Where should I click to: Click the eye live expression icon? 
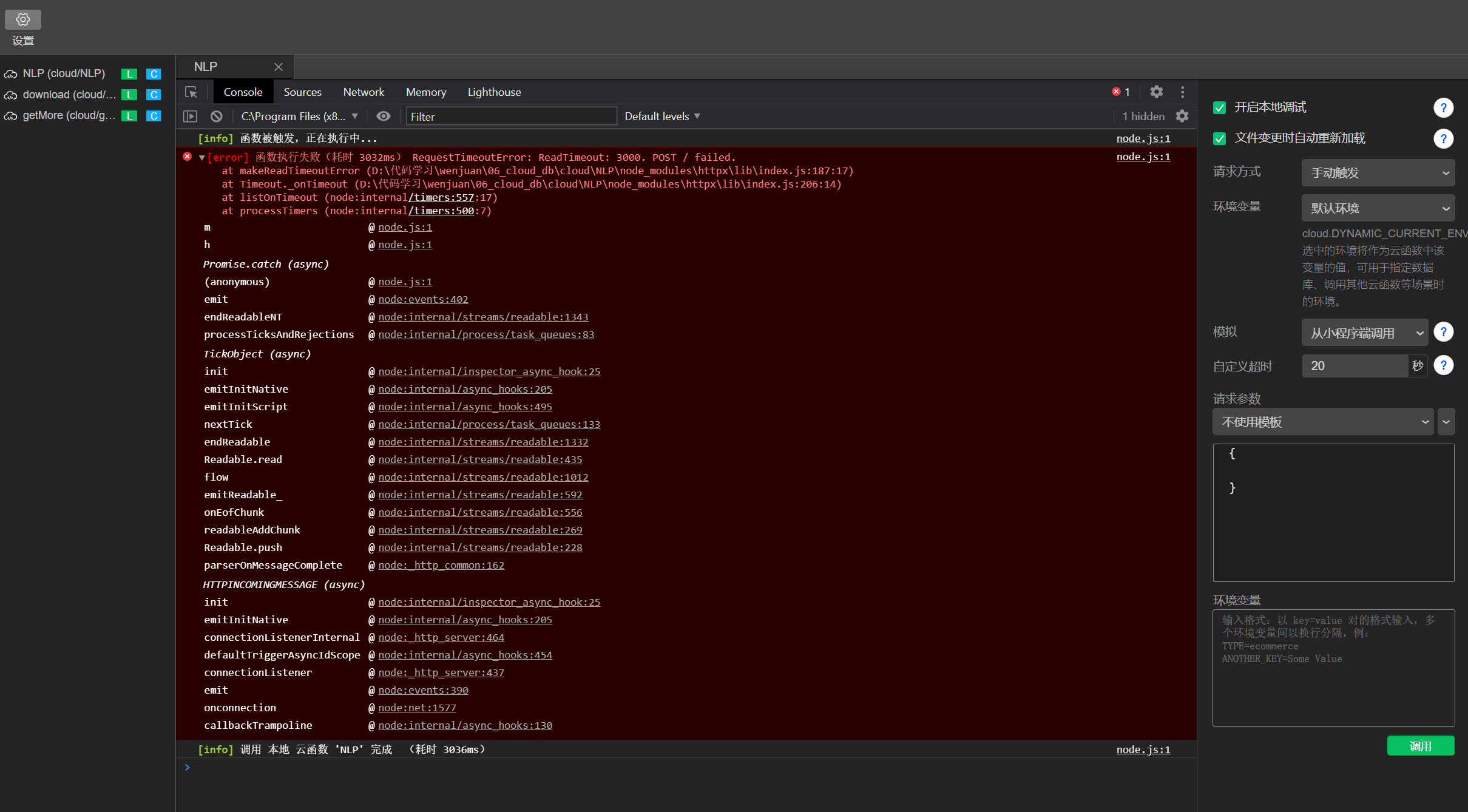(x=384, y=117)
